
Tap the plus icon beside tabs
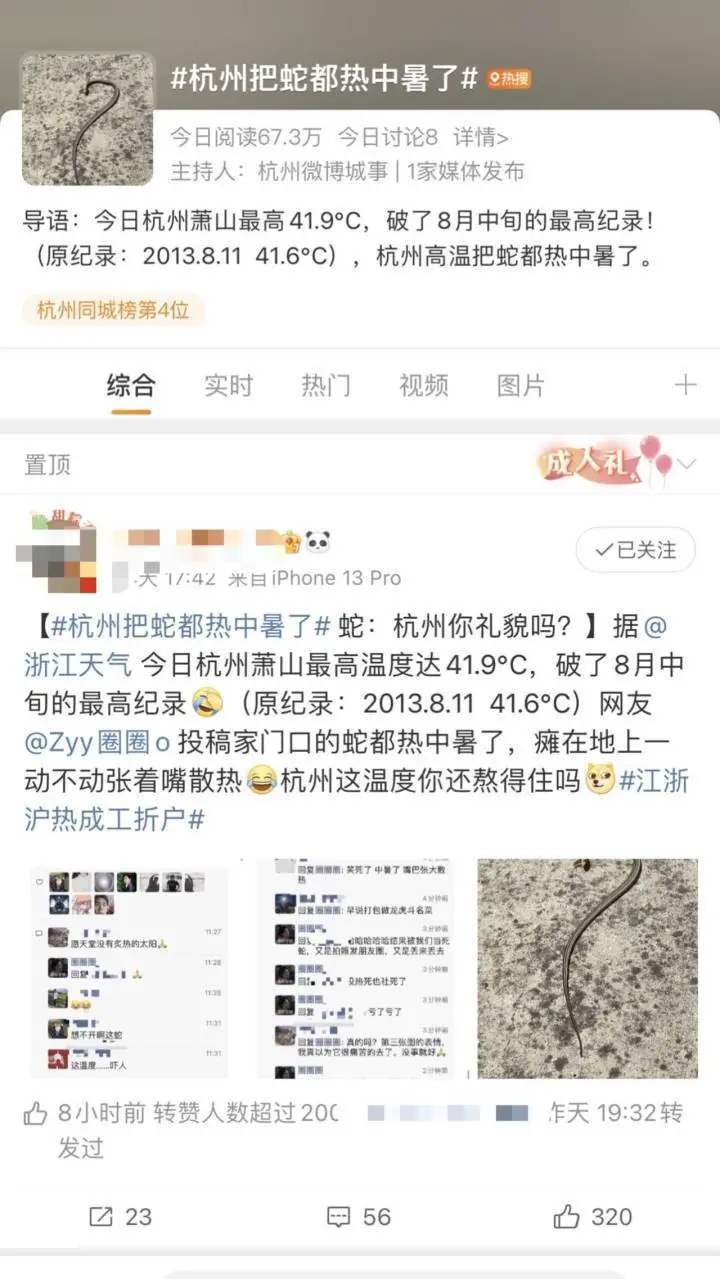click(x=685, y=385)
